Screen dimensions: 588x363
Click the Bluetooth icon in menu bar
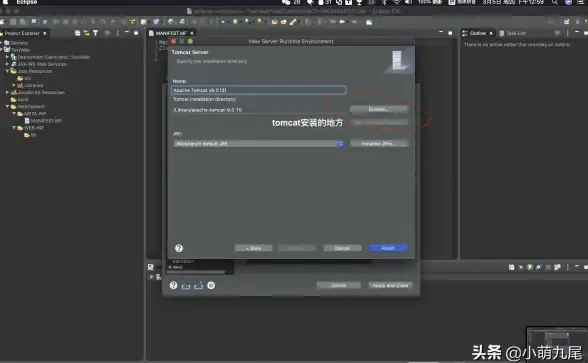point(384,2)
